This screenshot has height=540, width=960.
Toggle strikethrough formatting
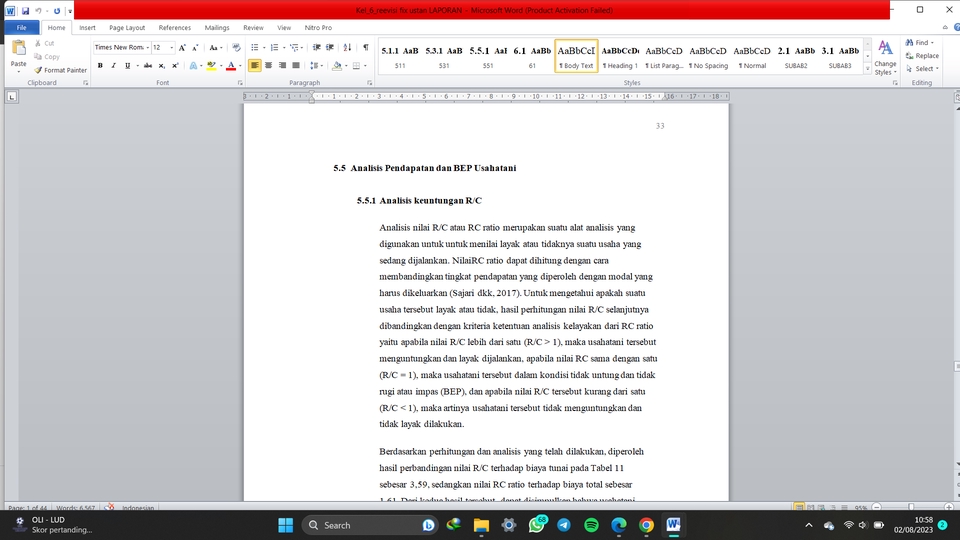[x=148, y=66]
